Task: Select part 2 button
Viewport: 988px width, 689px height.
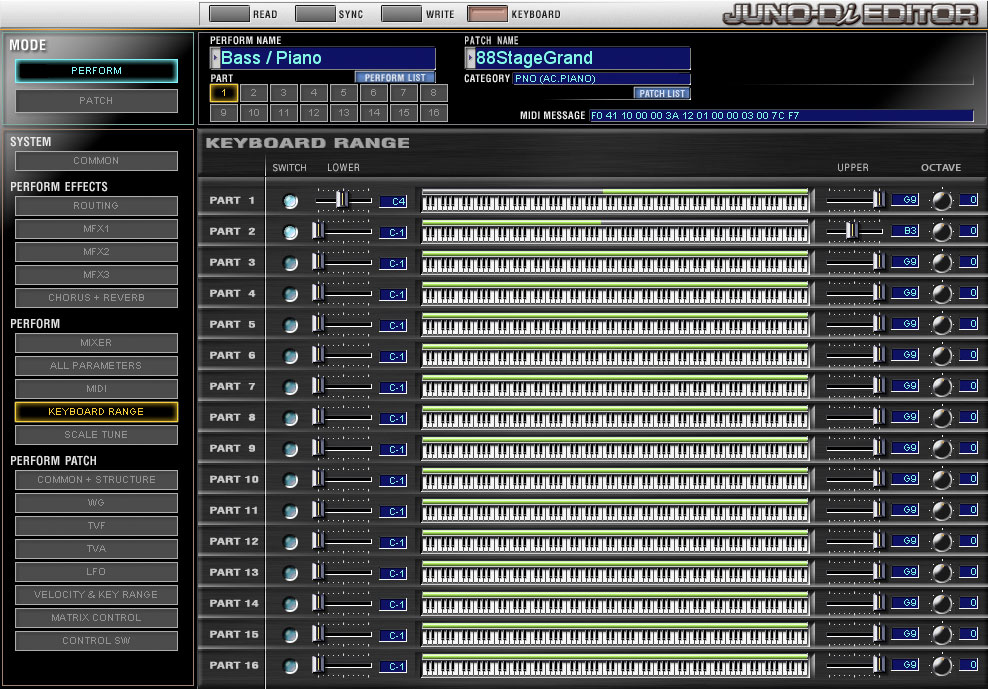Action: 253,93
